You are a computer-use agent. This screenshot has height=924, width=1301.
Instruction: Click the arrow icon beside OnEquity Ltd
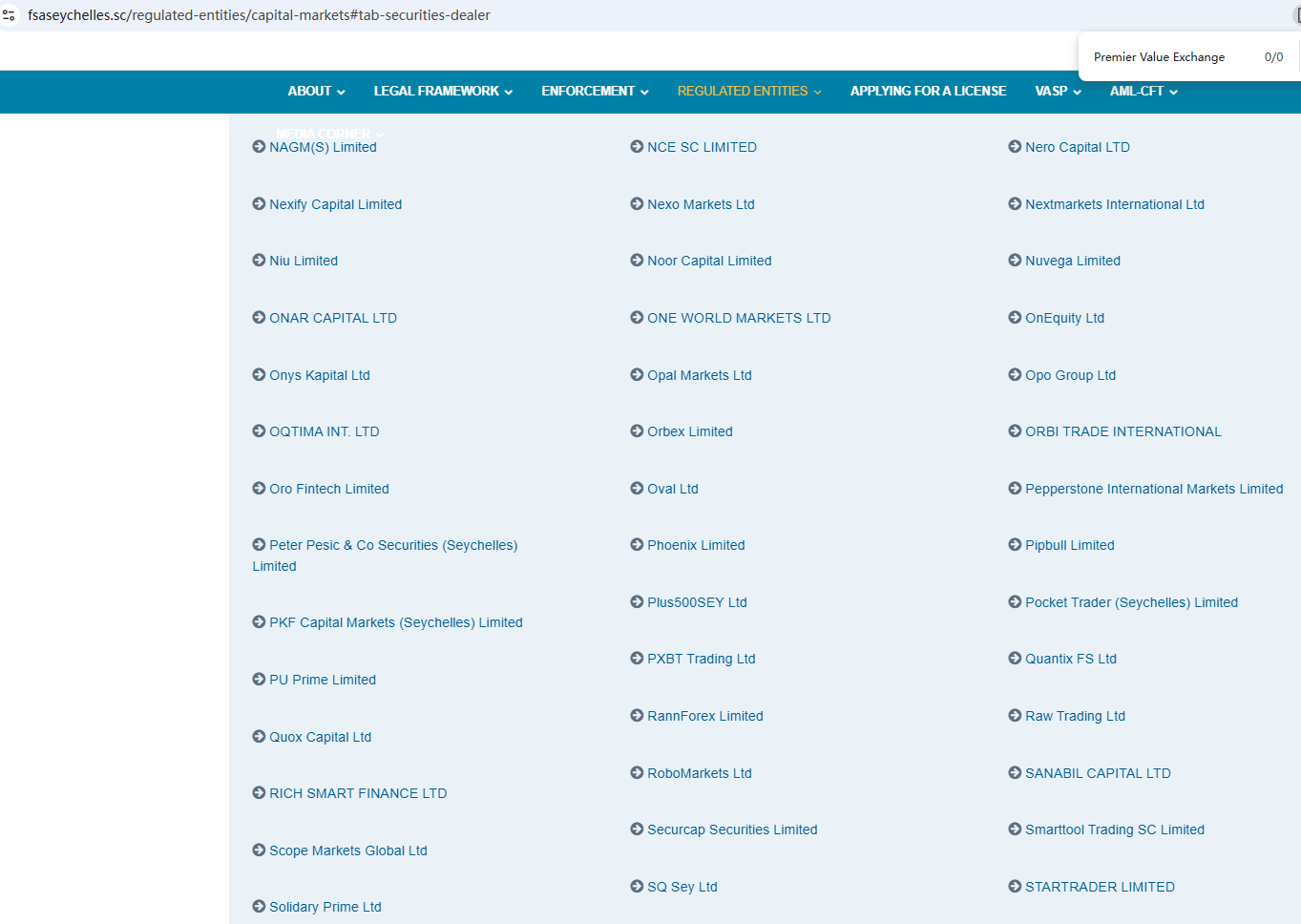point(1015,317)
